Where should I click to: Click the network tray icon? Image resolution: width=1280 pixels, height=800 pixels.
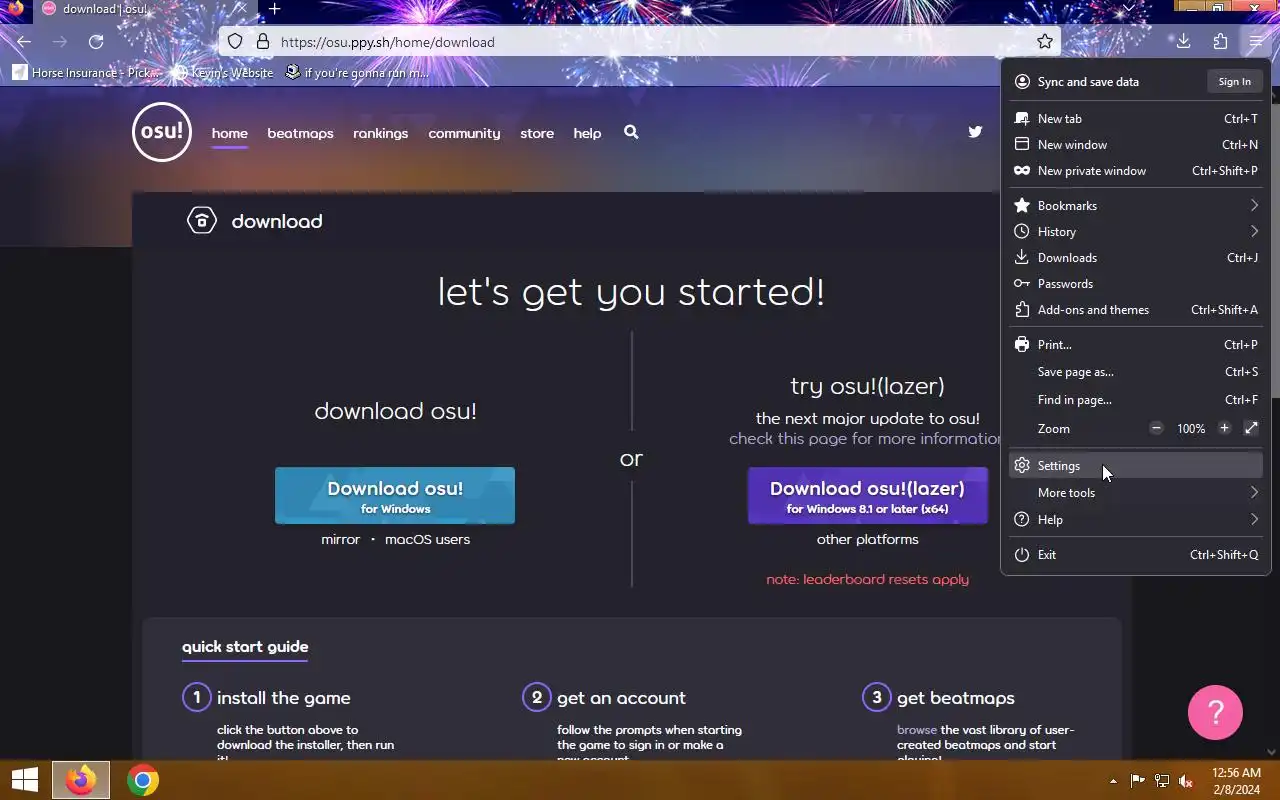tap(1162, 781)
